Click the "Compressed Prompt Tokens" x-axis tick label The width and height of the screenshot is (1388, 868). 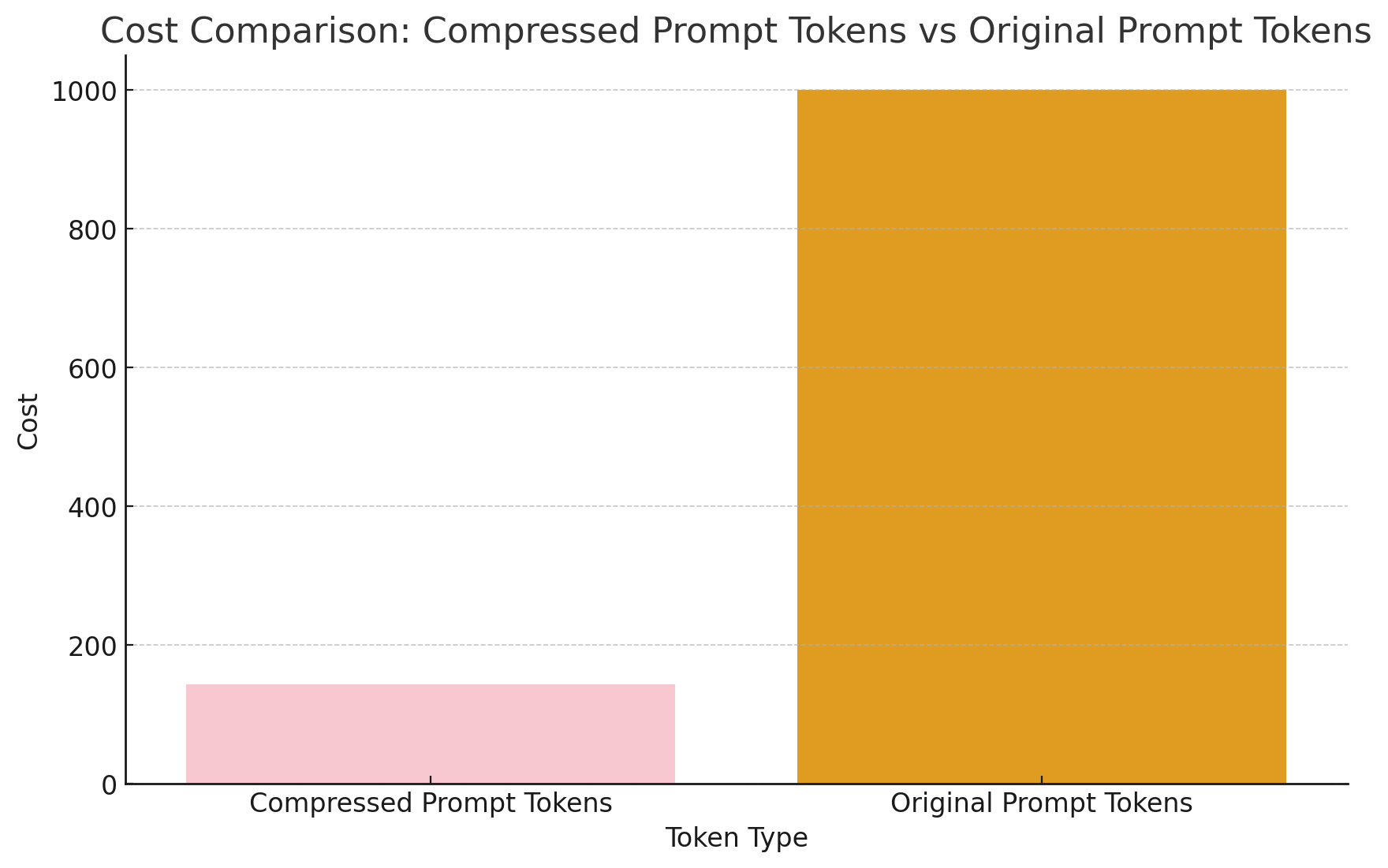pos(431,803)
